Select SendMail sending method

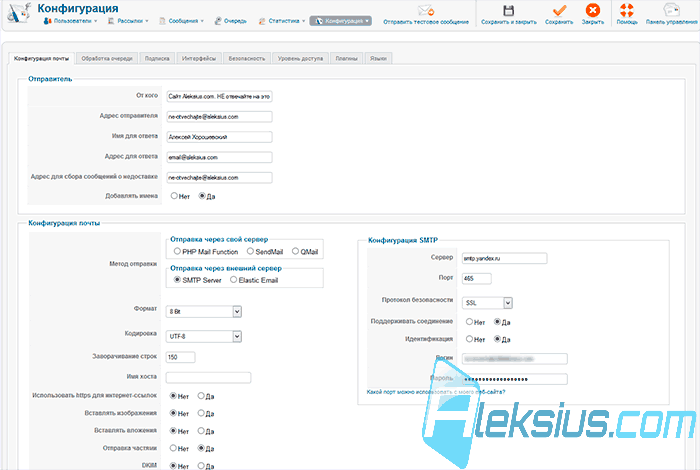click(250, 251)
